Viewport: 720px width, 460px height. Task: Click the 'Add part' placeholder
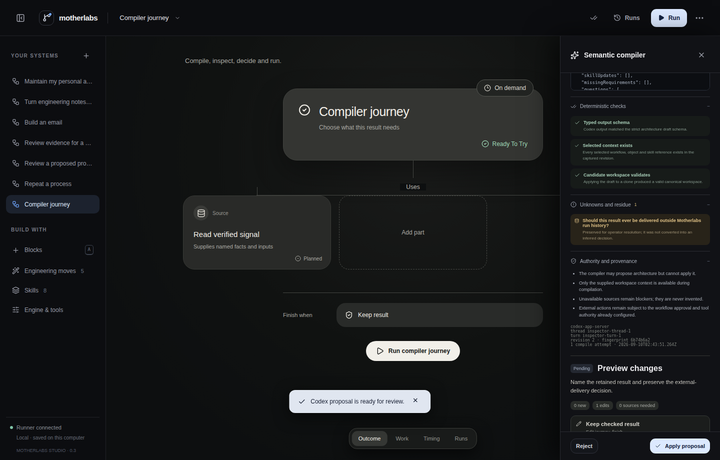(x=413, y=233)
